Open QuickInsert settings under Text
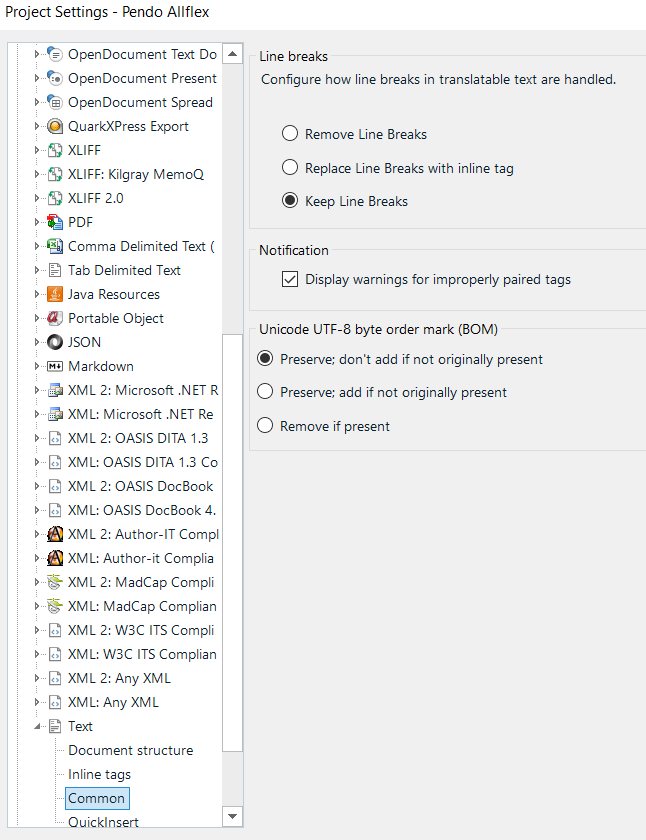 pyautogui.click(x=103, y=821)
